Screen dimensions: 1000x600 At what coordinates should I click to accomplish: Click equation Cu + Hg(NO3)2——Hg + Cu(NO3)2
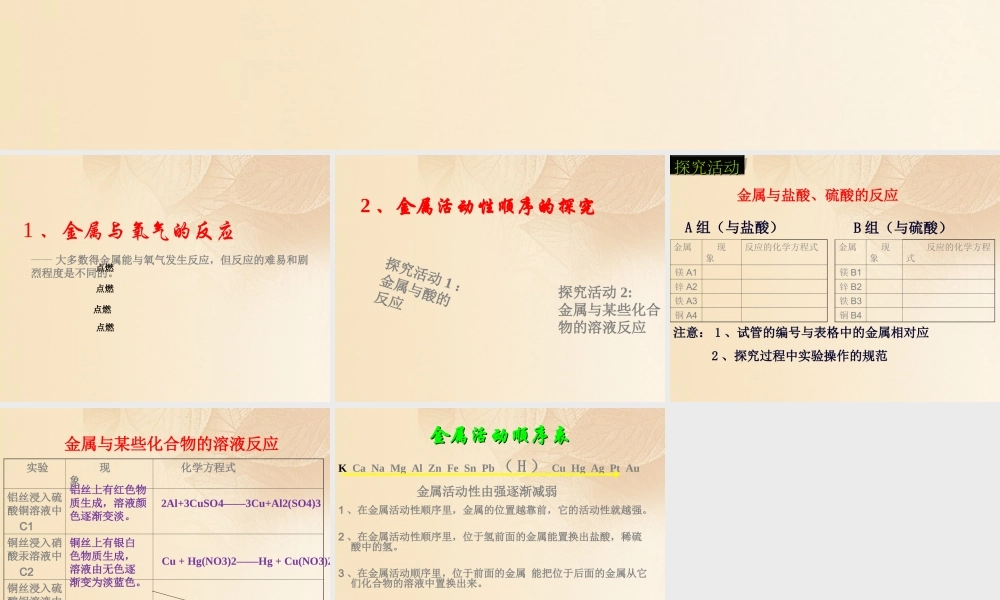[246, 561]
